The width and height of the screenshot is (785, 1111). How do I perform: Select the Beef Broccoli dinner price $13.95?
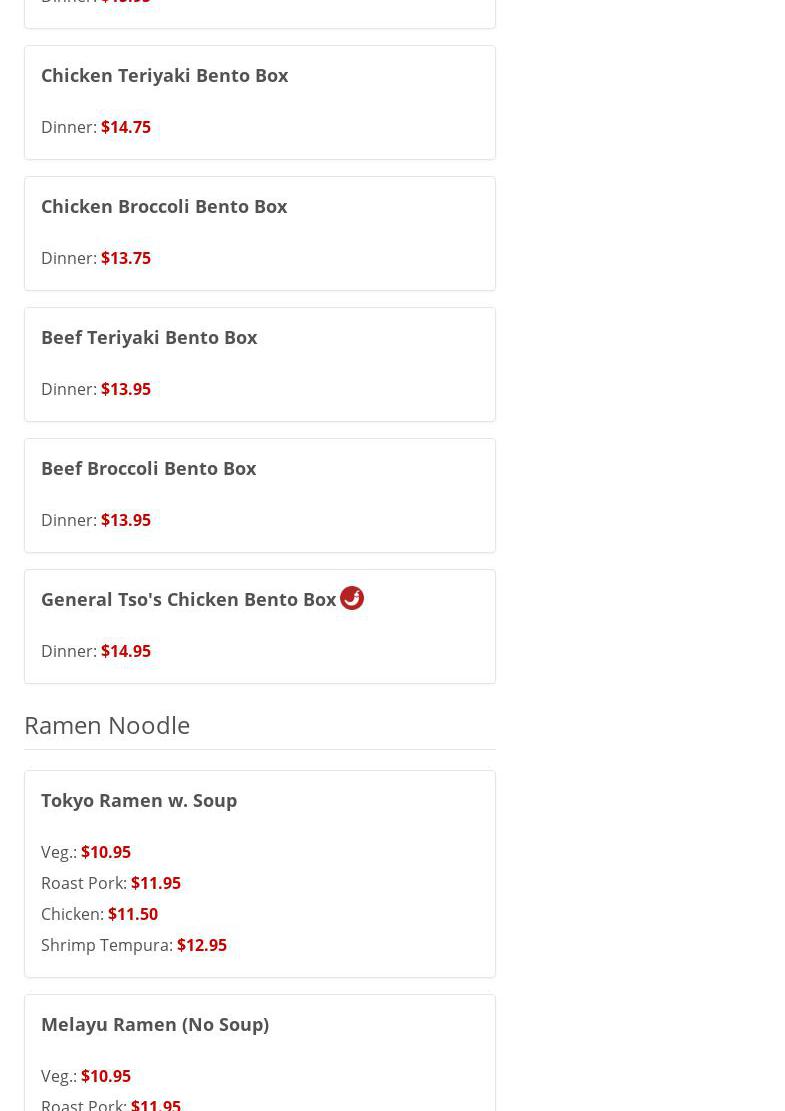click(x=126, y=520)
